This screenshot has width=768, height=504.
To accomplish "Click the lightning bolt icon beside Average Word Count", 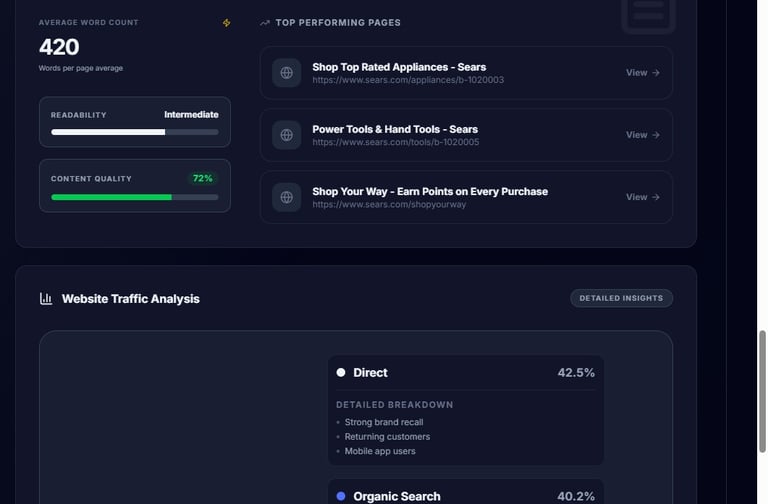I will click(227, 23).
